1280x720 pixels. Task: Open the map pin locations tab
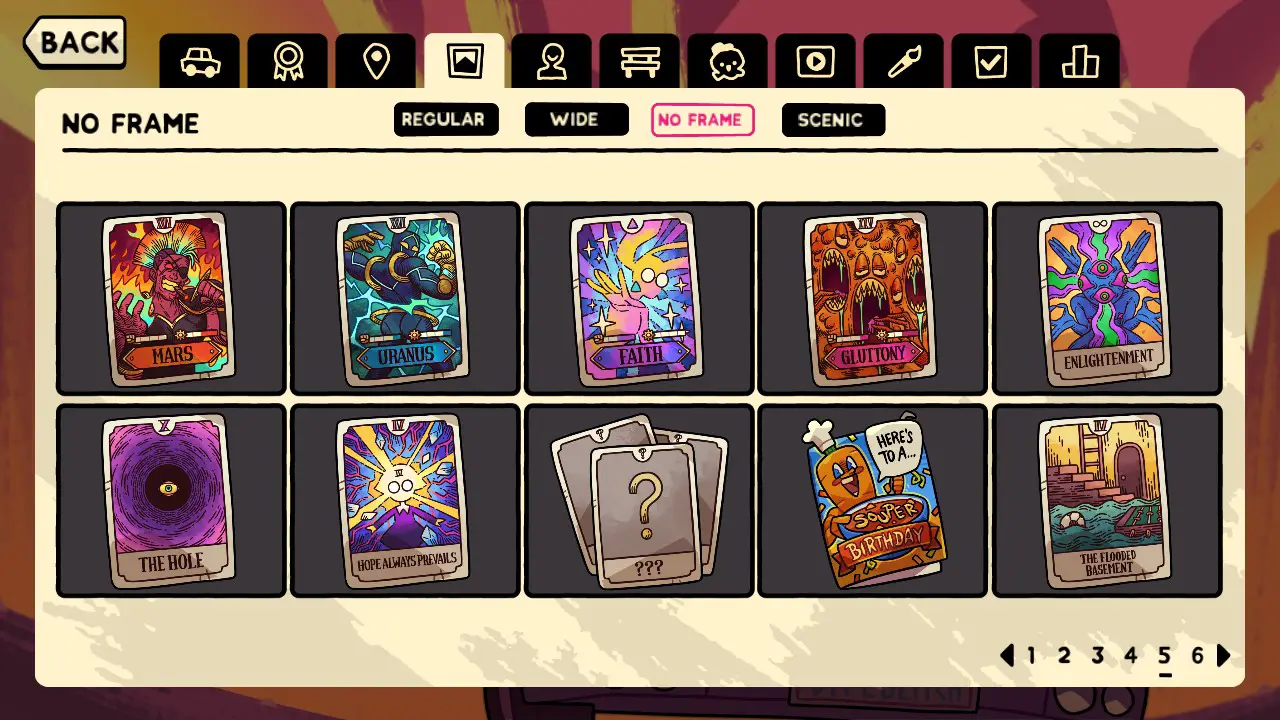[376, 62]
